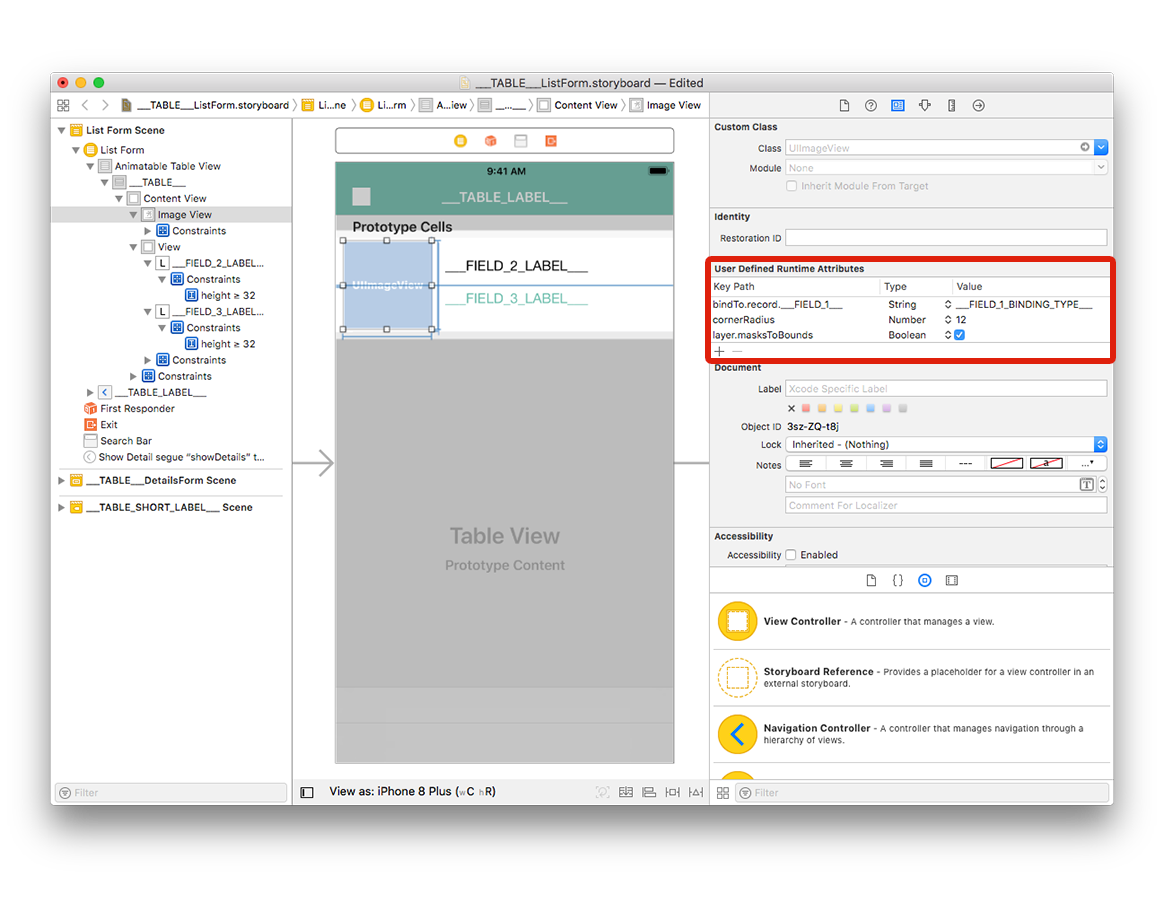This screenshot has width=1164, height=920.
Task: Enable the Accessibility checkbox
Action: point(791,555)
